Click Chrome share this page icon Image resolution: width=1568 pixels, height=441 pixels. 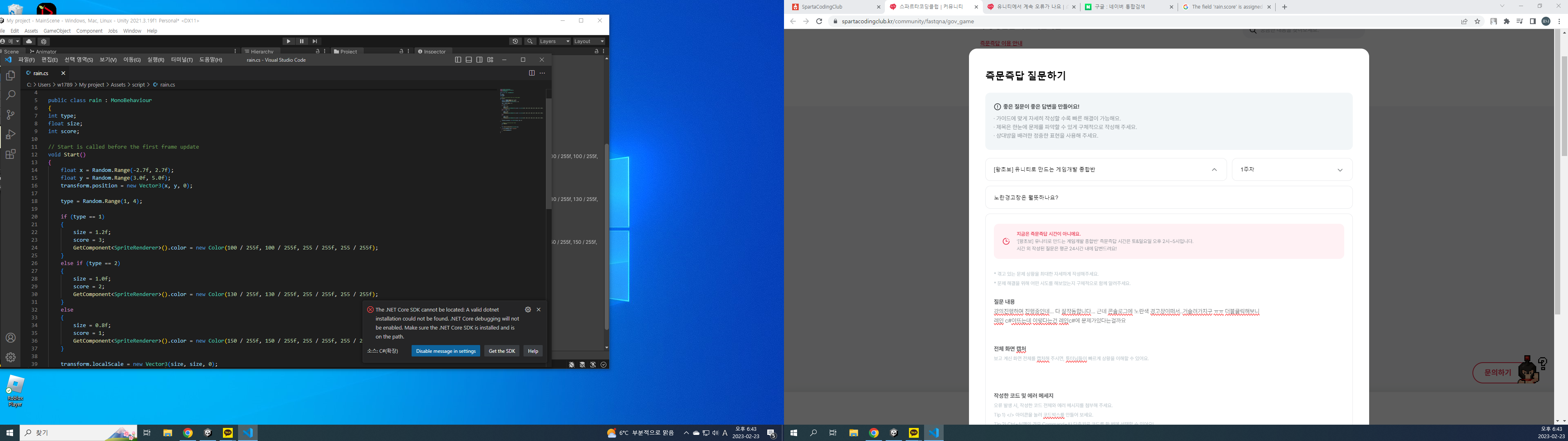[1464, 21]
